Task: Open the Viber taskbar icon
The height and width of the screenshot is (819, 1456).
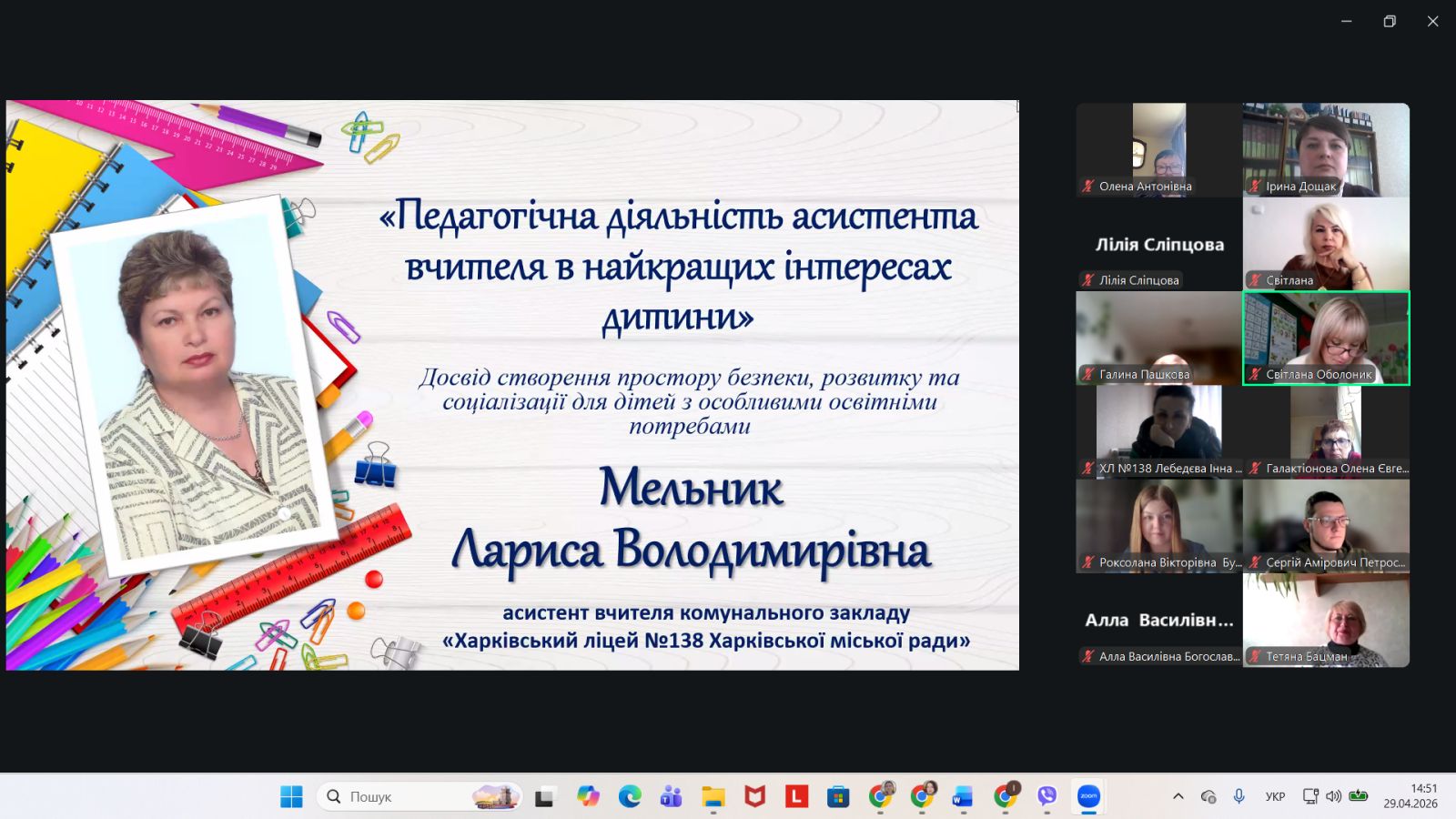Action: coord(1046,796)
